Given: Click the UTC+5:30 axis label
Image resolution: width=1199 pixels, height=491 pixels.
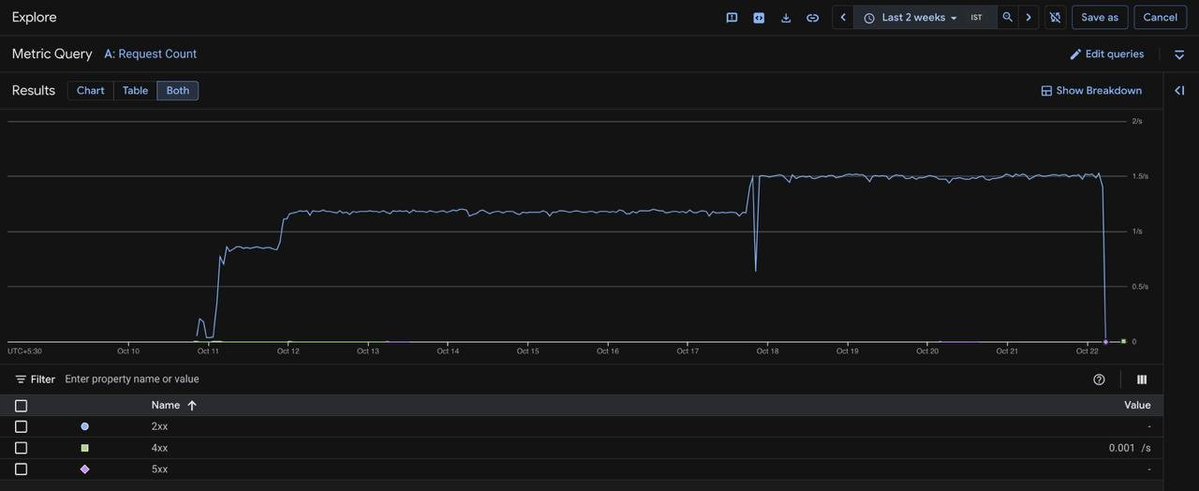Looking at the screenshot, I should [x=24, y=351].
